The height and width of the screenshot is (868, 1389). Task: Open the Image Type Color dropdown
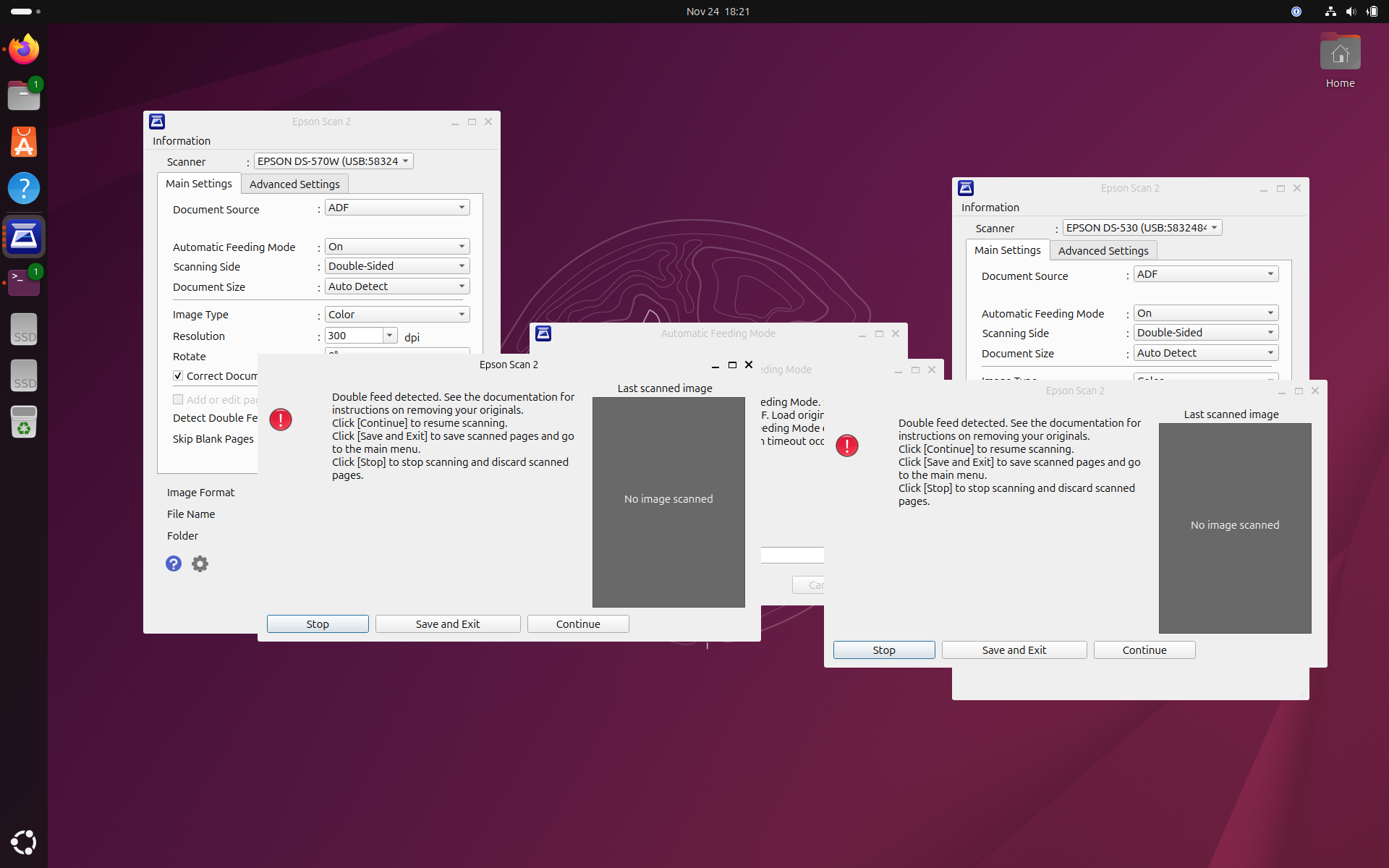click(397, 315)
